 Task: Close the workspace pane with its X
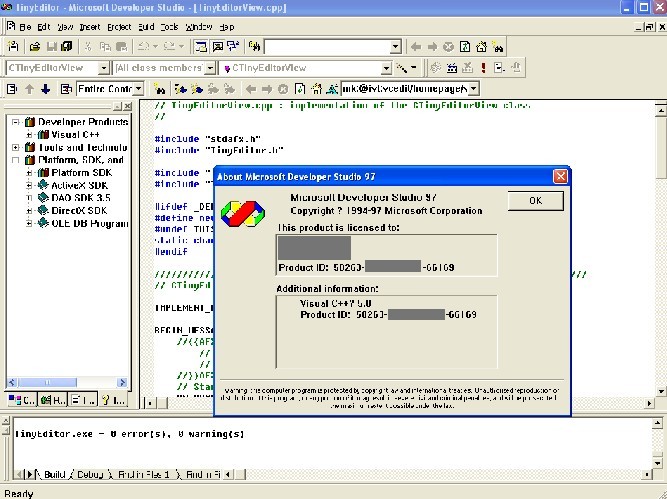coord(128,106)
